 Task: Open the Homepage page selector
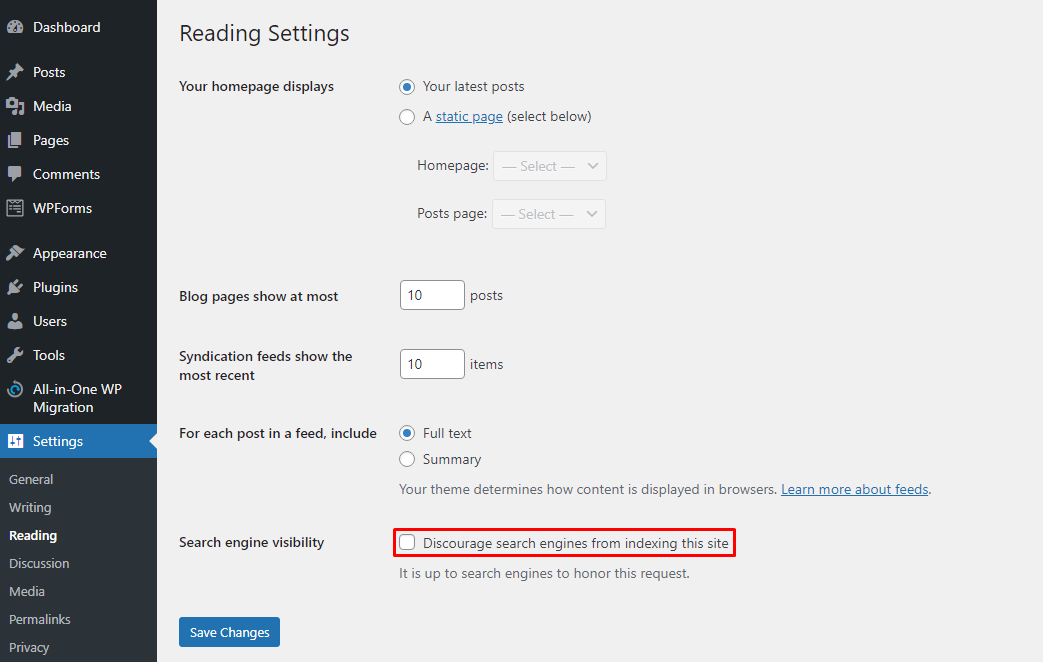tap(549, 165)
